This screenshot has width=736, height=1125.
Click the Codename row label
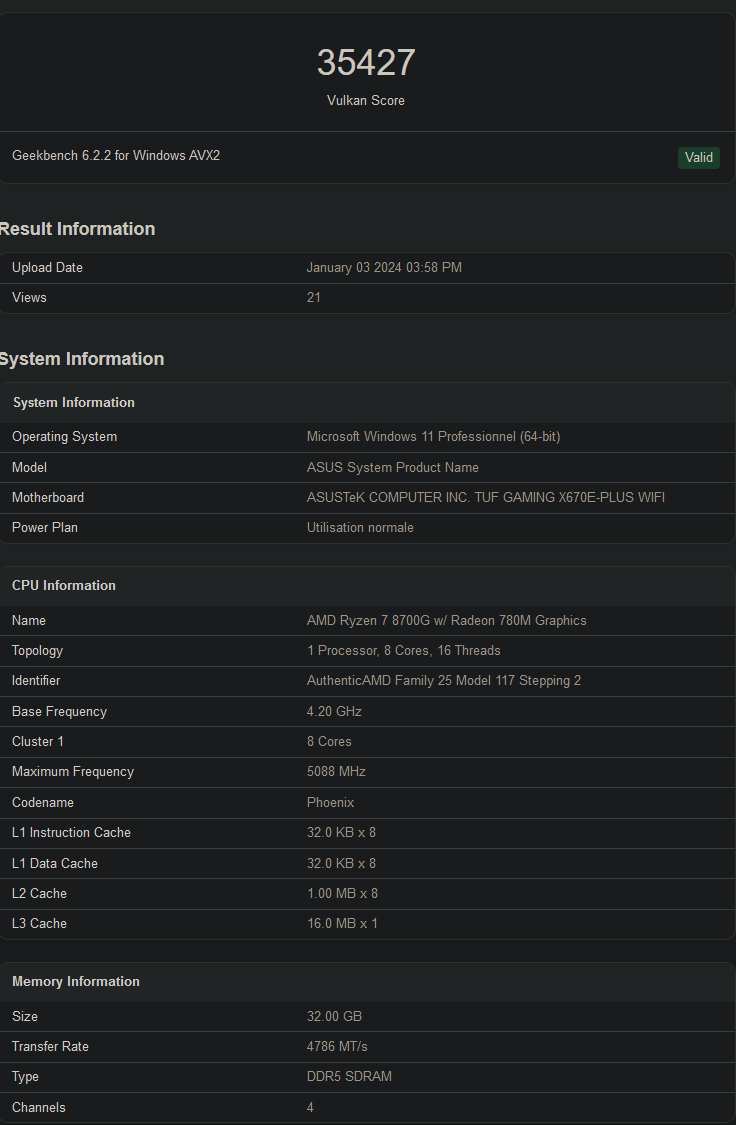point(43,803)
